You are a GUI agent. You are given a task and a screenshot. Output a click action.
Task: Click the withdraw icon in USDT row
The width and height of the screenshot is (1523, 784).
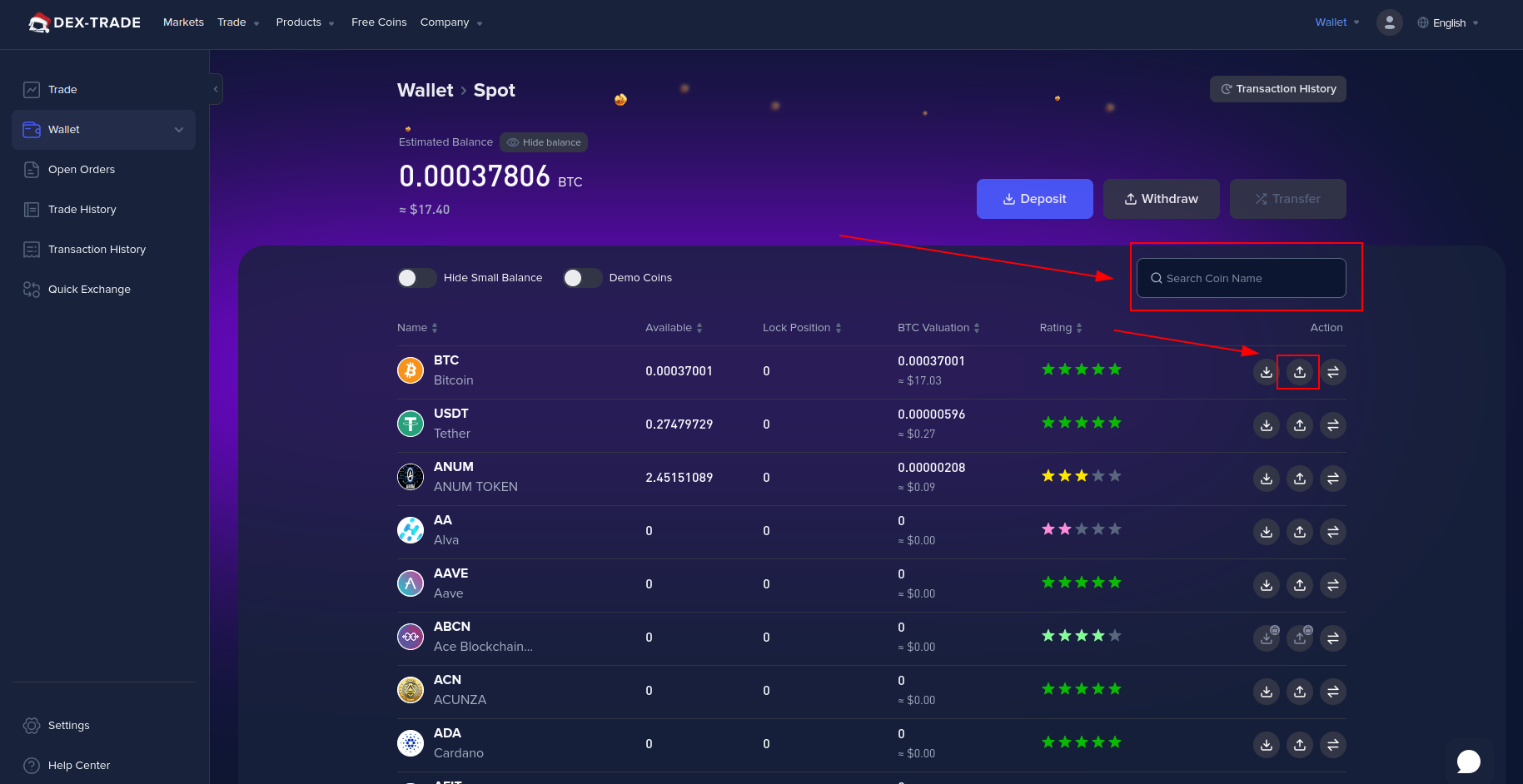1300,425
